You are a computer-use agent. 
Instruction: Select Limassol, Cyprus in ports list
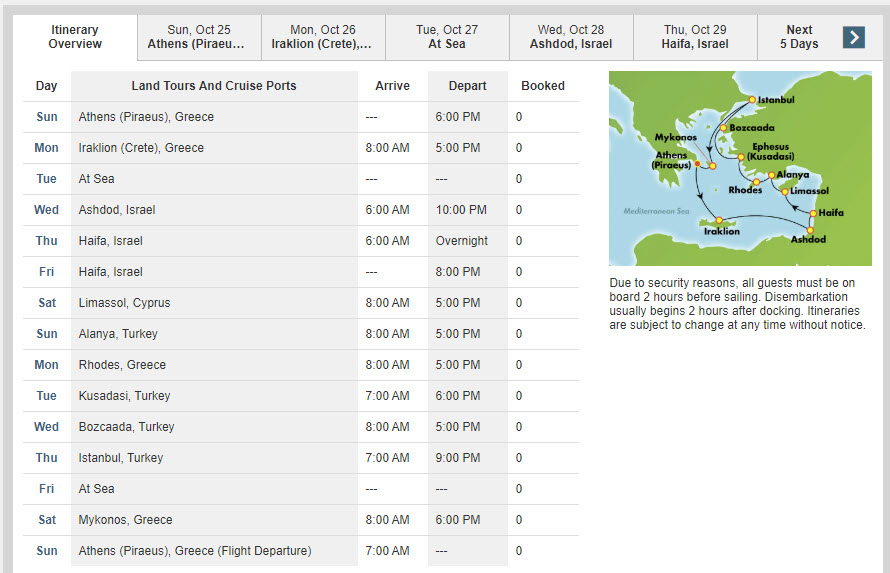point(124,303)
